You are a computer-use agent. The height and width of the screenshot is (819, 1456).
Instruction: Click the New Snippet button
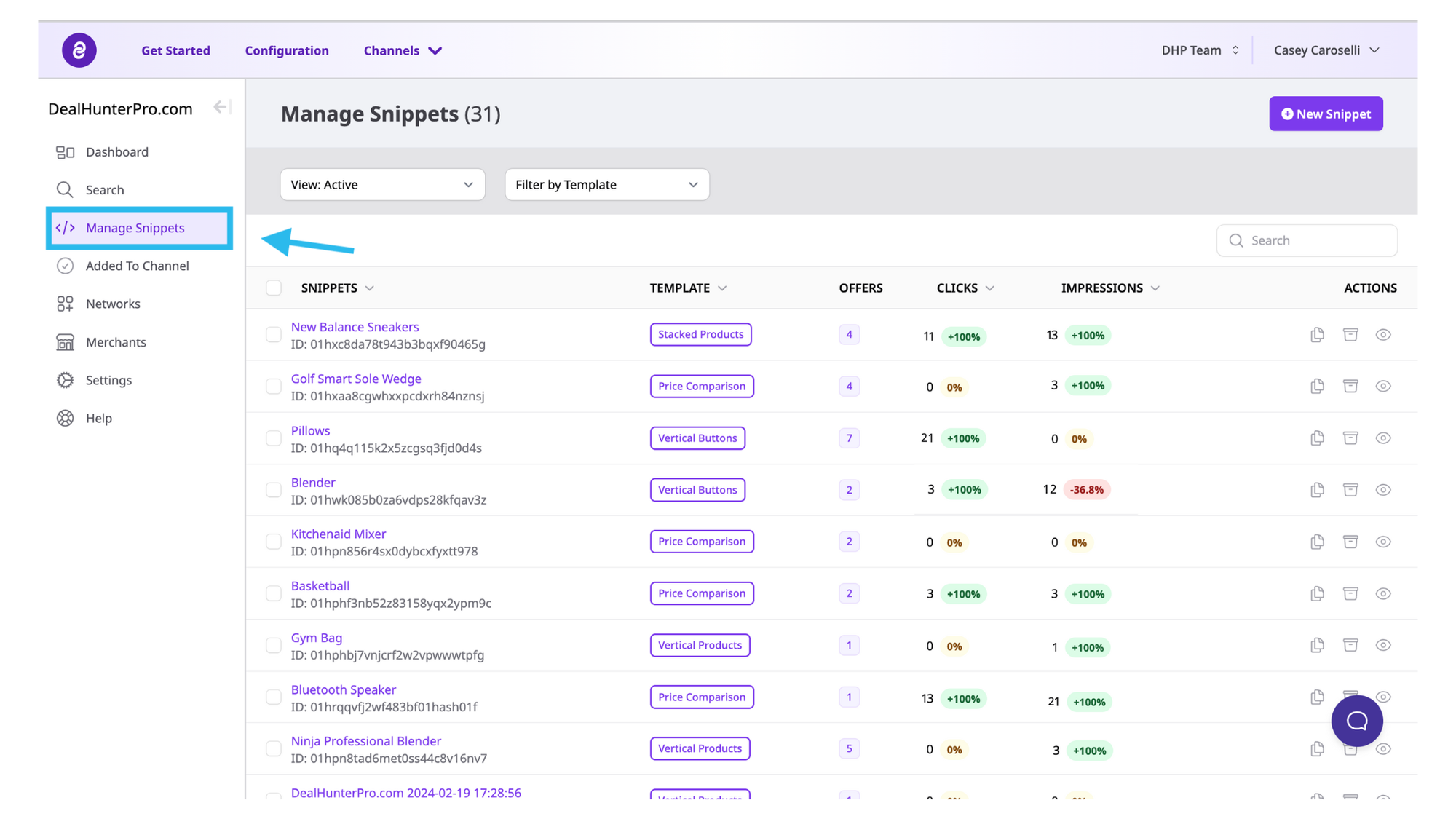pos(1326,114)
